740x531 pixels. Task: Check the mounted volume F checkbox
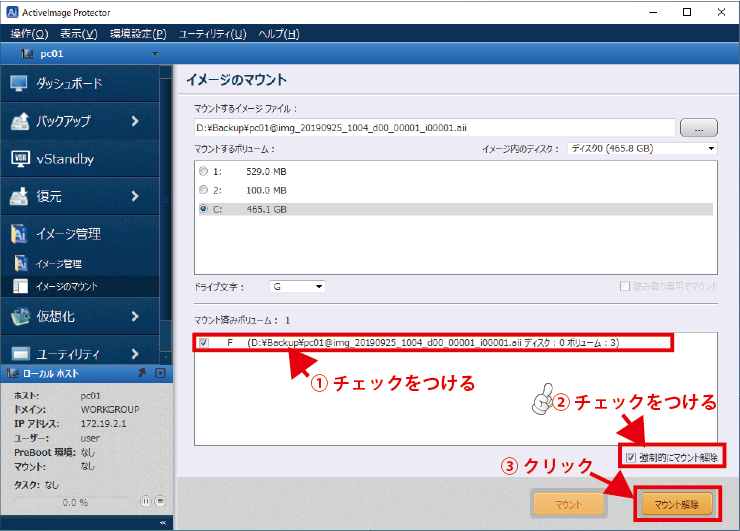pyautogui.click(x=204, y=343)
